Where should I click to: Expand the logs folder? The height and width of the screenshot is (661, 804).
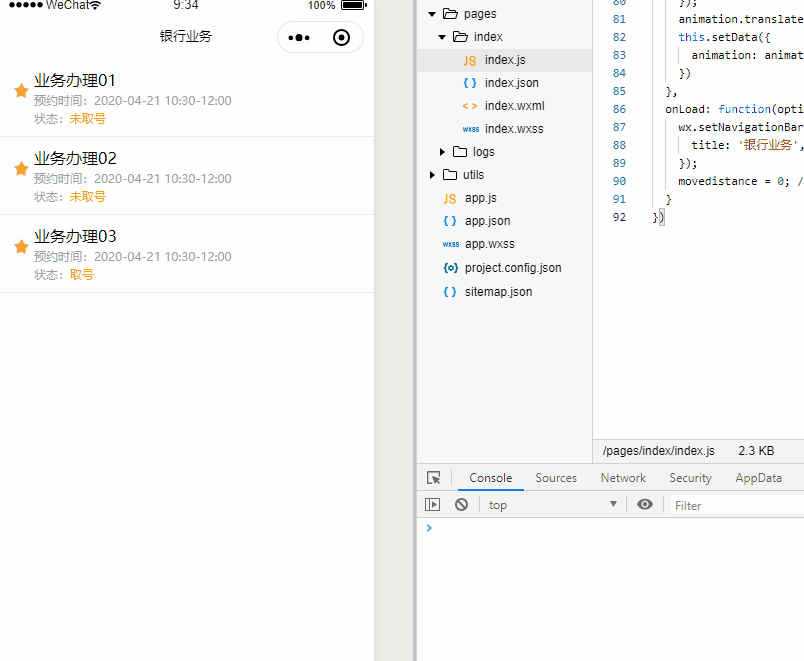point(441,151)
